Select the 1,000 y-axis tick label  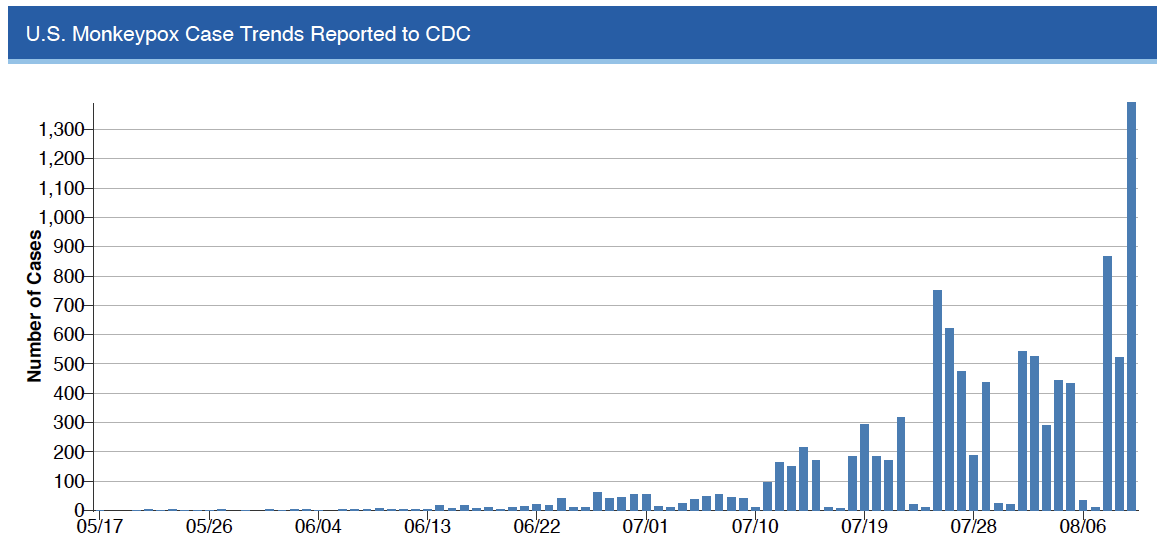[62, 218]
